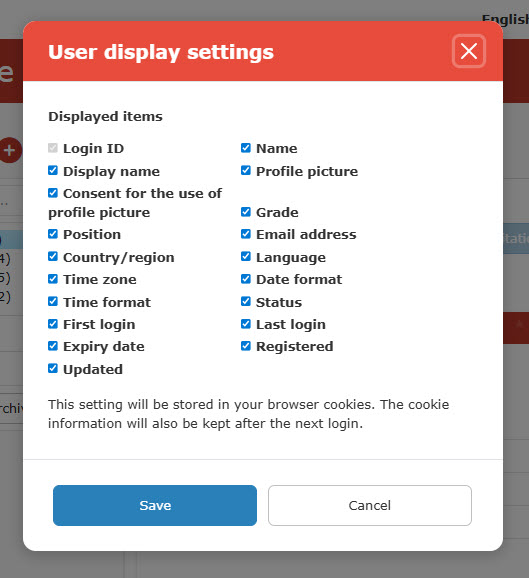529x578 pixels.
Task: Uncheck the Date format checkbox
Action: 246,279
